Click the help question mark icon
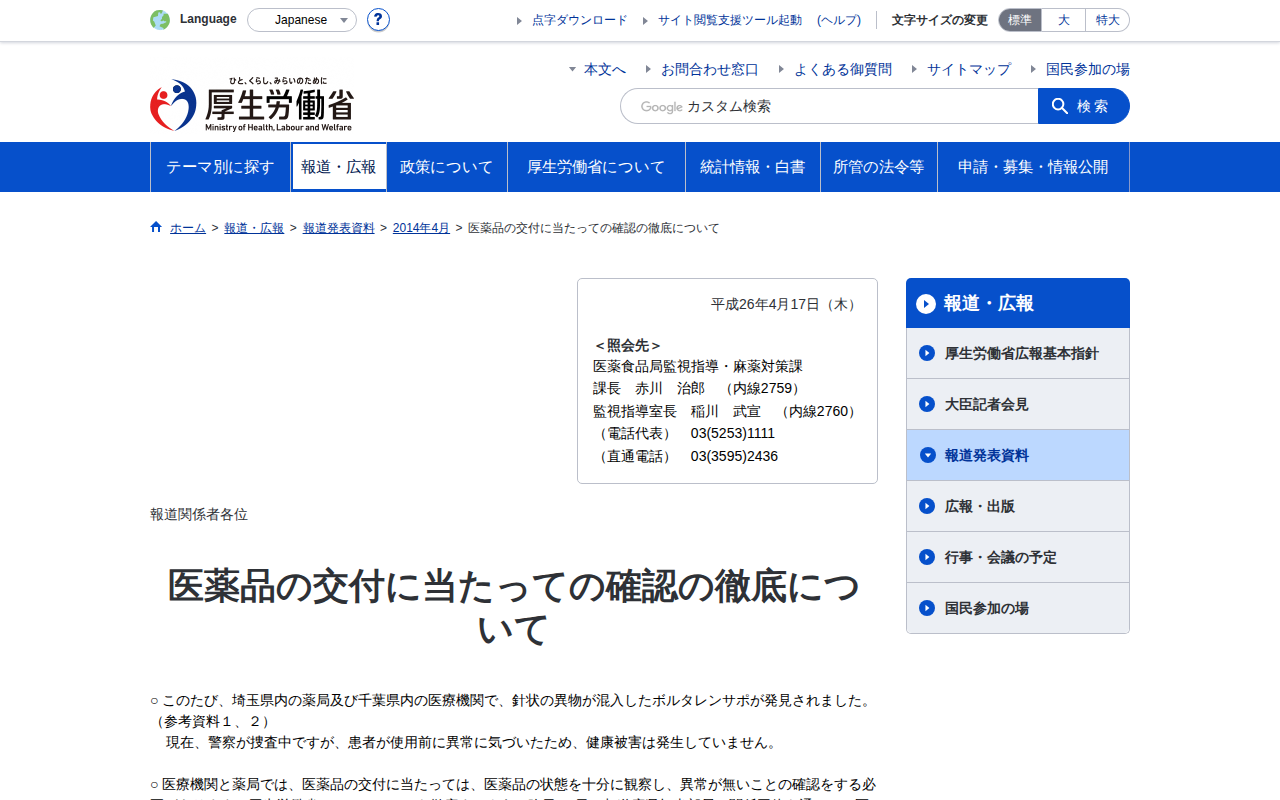The image size is (1280, 800). point(378,19)
